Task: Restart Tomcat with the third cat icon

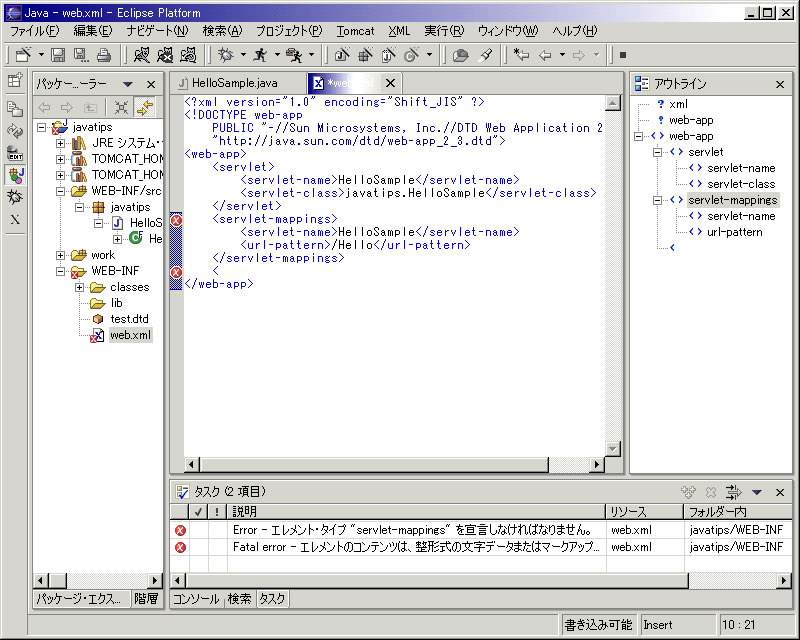Action: click(191, 55)
